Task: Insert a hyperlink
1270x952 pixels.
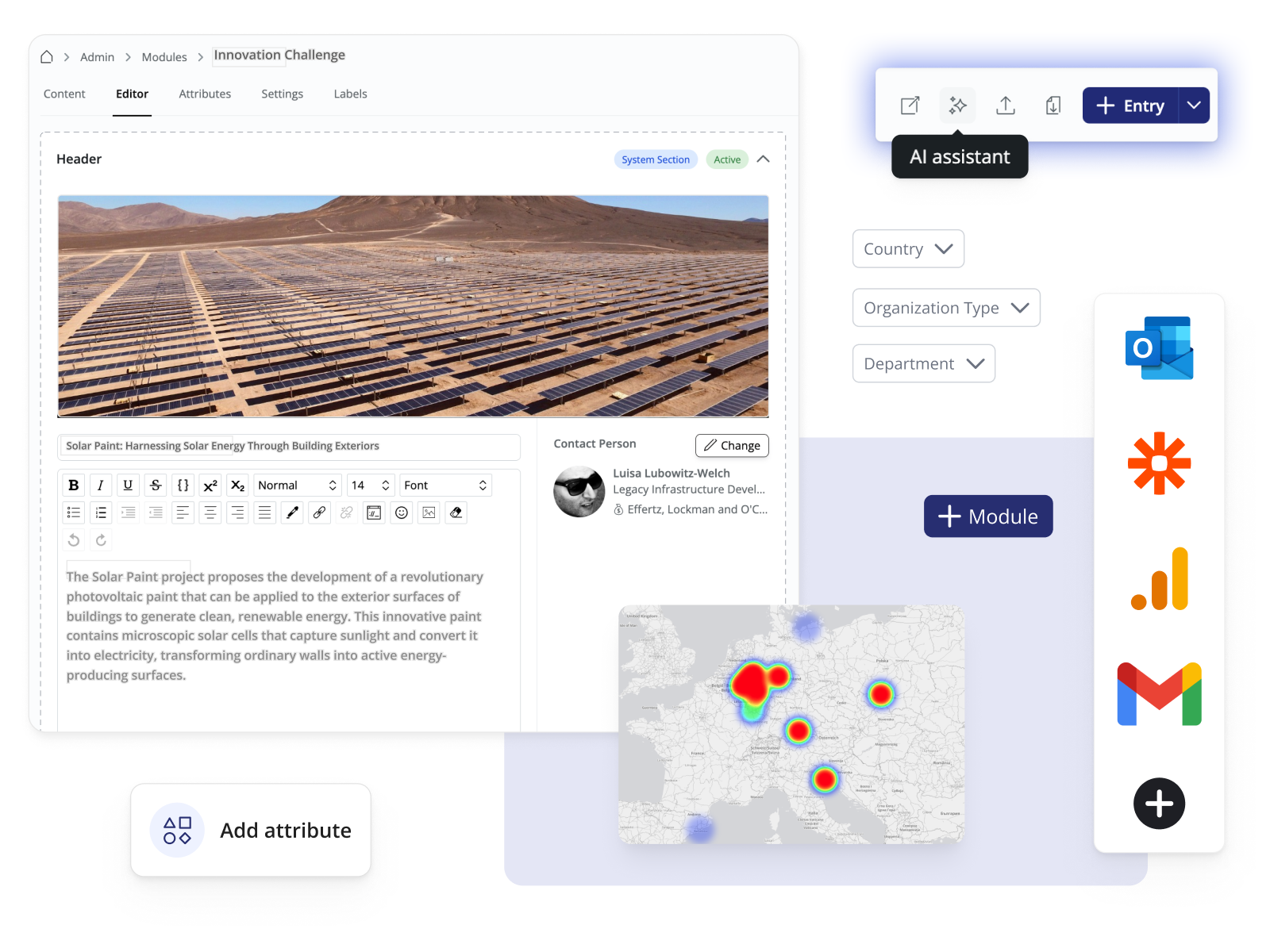Action: [319, 512]
